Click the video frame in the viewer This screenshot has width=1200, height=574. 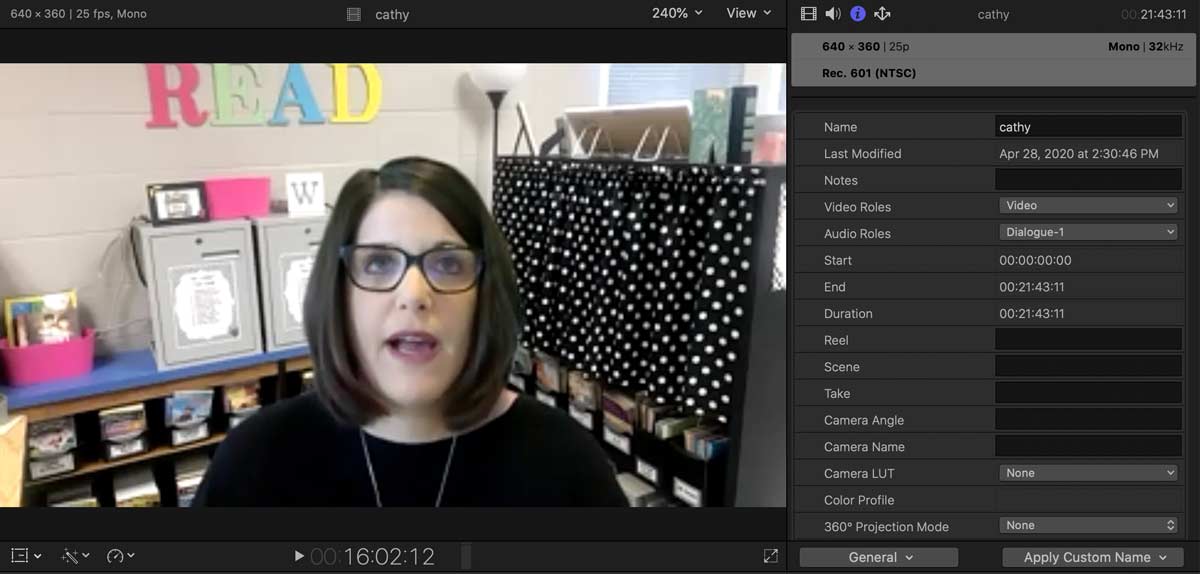[x=392, y=286]
